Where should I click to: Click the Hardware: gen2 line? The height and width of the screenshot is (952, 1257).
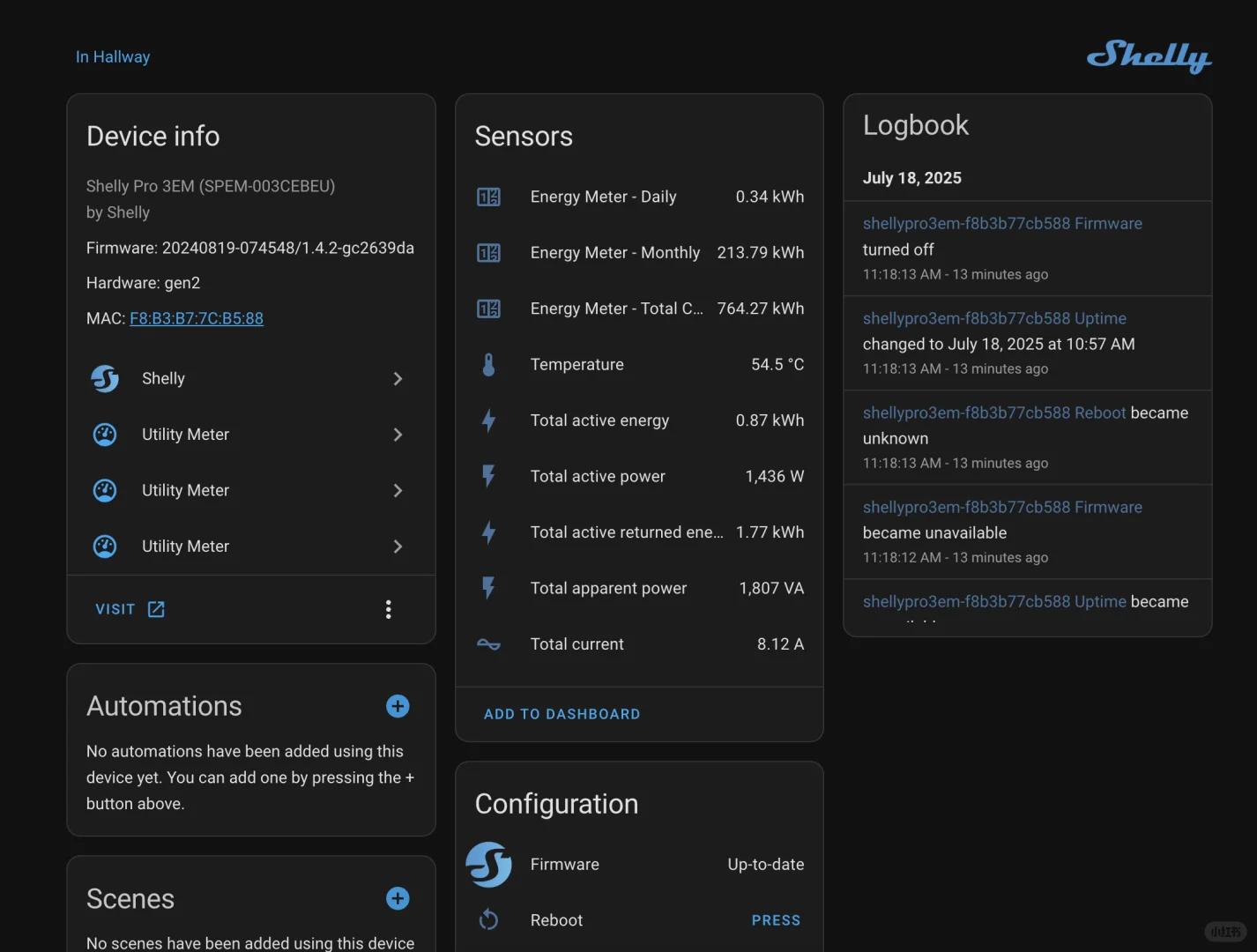click(144, 283)
